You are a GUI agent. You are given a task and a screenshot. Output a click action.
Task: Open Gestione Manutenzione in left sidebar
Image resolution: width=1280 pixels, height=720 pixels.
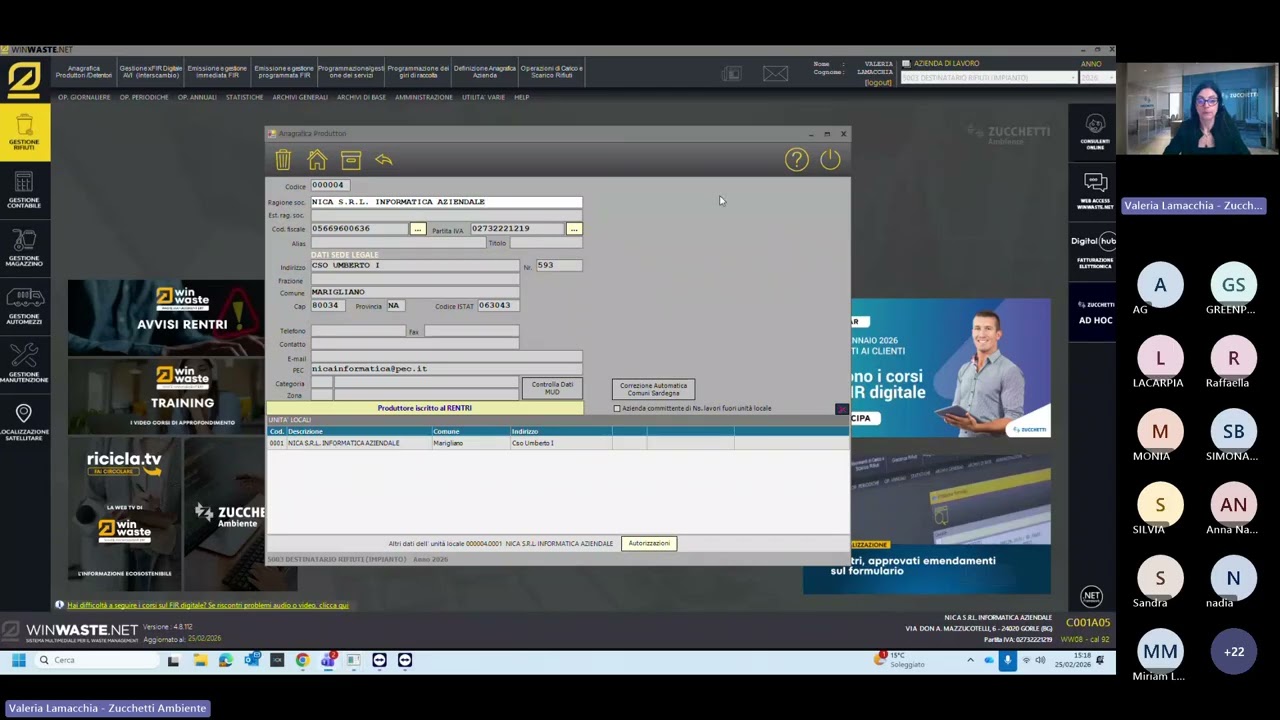coord(24,363)
